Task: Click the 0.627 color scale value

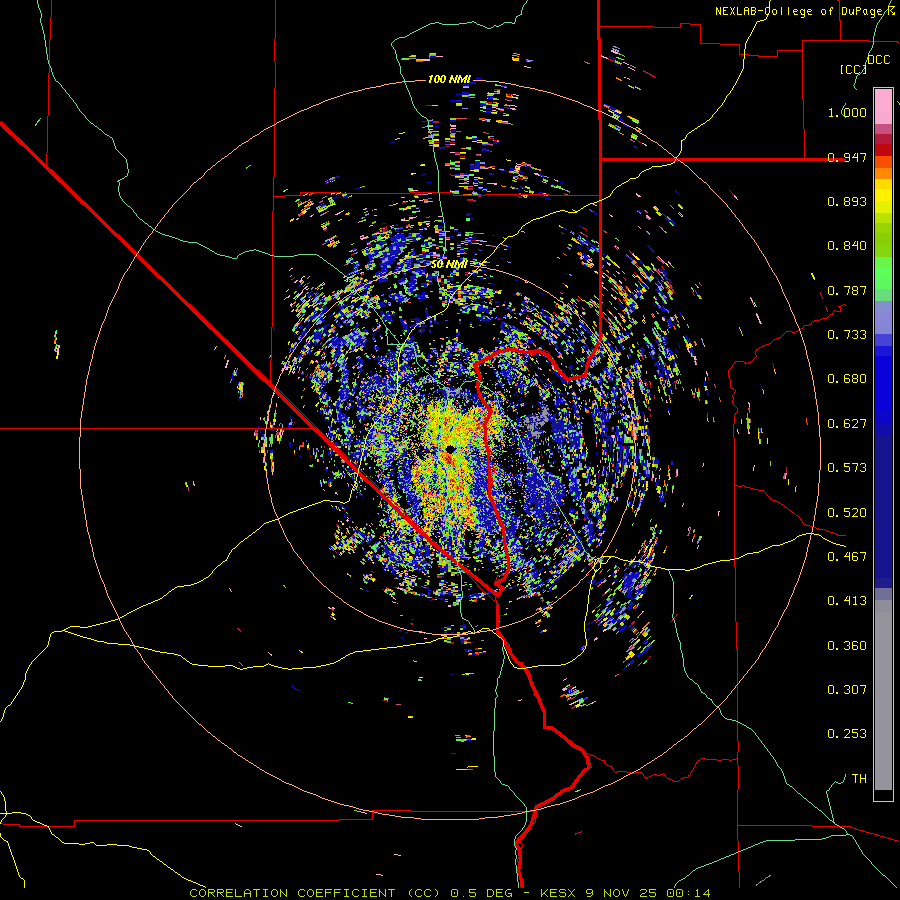Action: click(x=847, y=424)
